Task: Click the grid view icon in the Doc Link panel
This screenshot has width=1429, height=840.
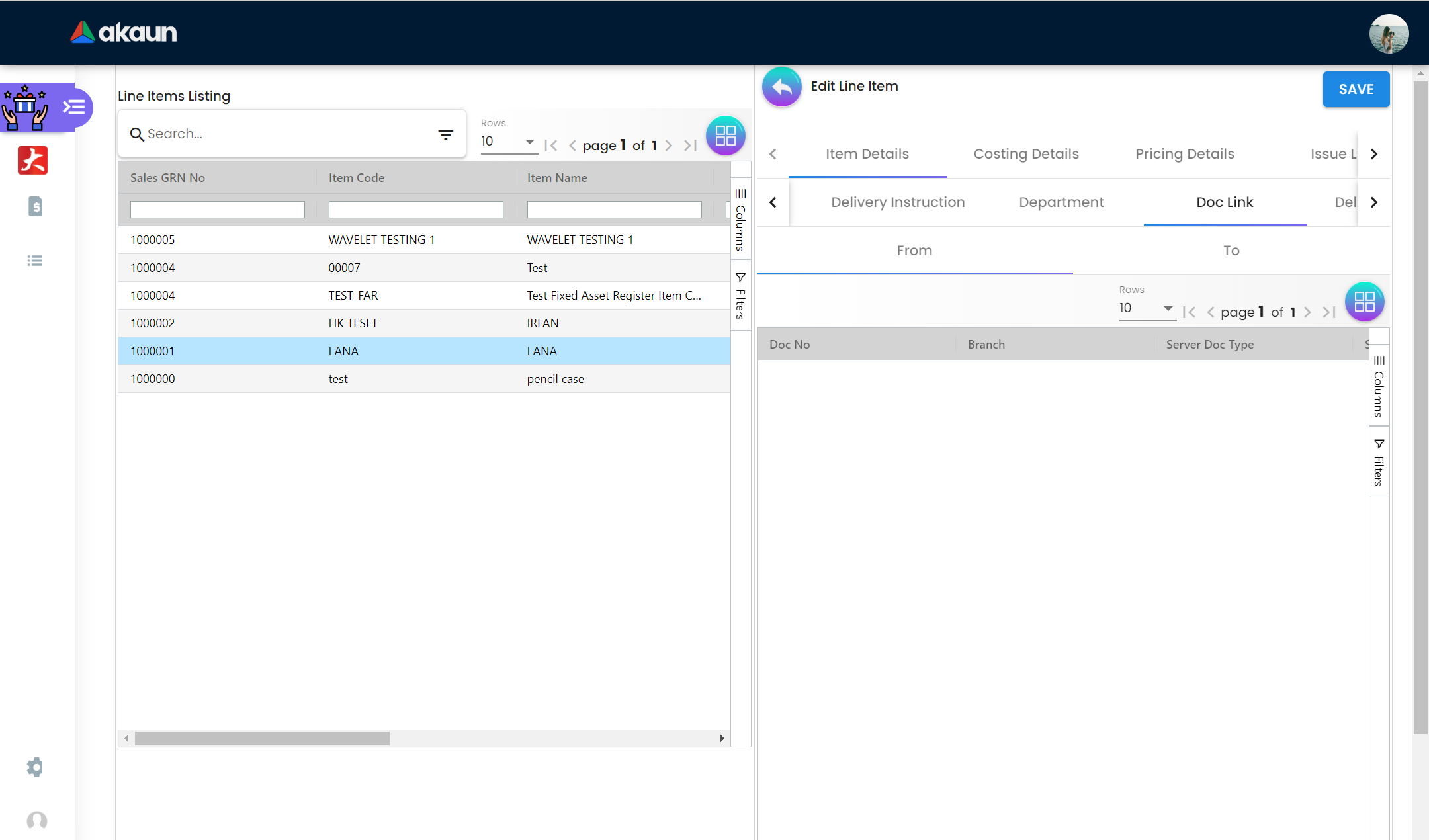Action: pyautogui.click(x=1364, y=302)
